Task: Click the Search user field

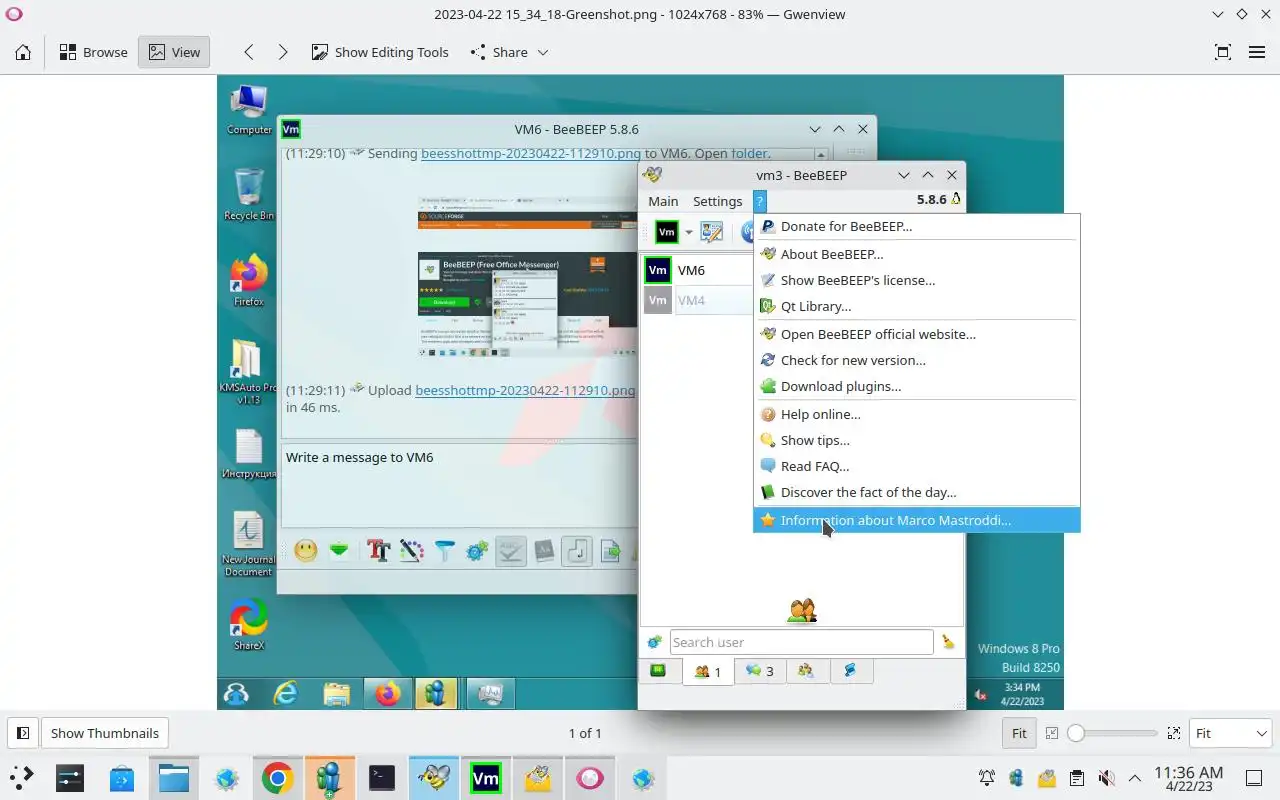Action: [801, 642]
